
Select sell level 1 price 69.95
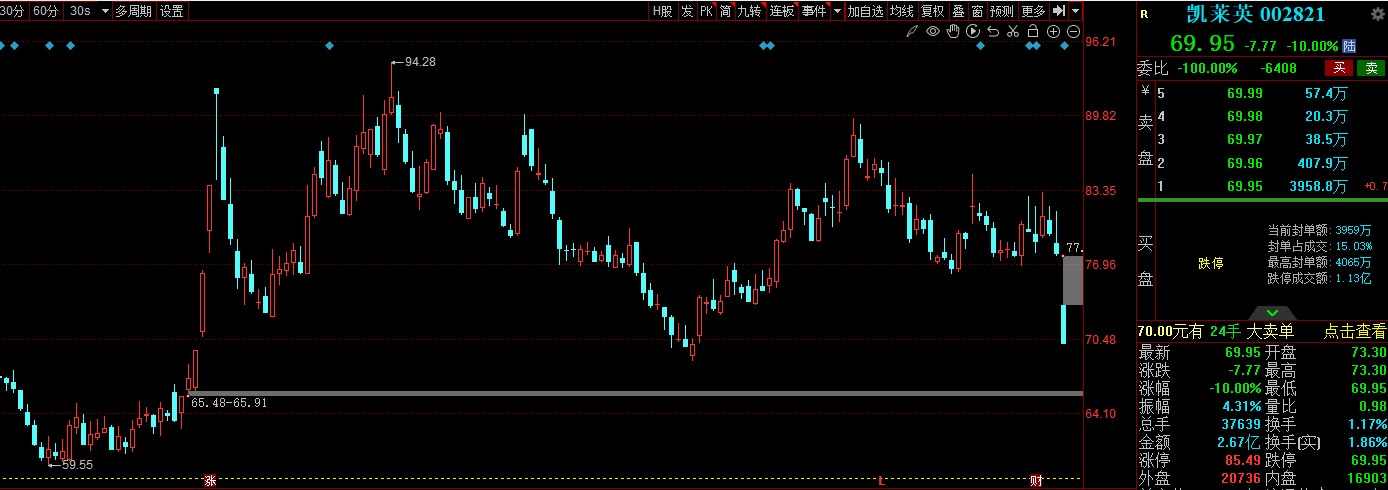1245,186
